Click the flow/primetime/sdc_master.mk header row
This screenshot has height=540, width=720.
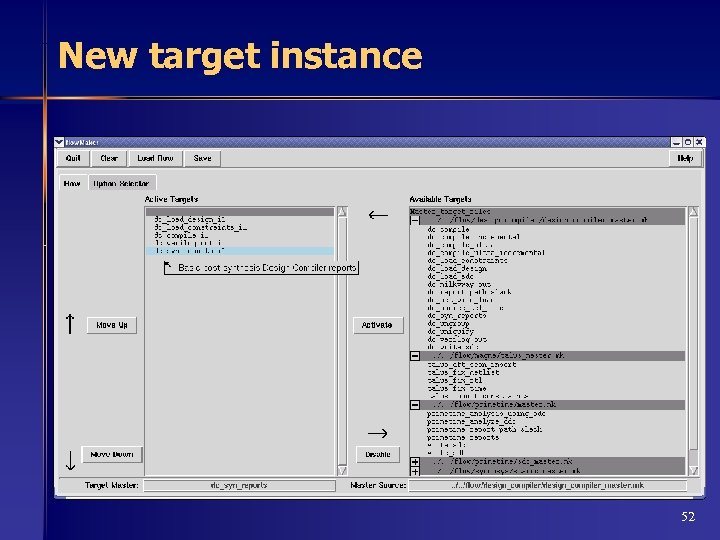(x=547, y=462)
